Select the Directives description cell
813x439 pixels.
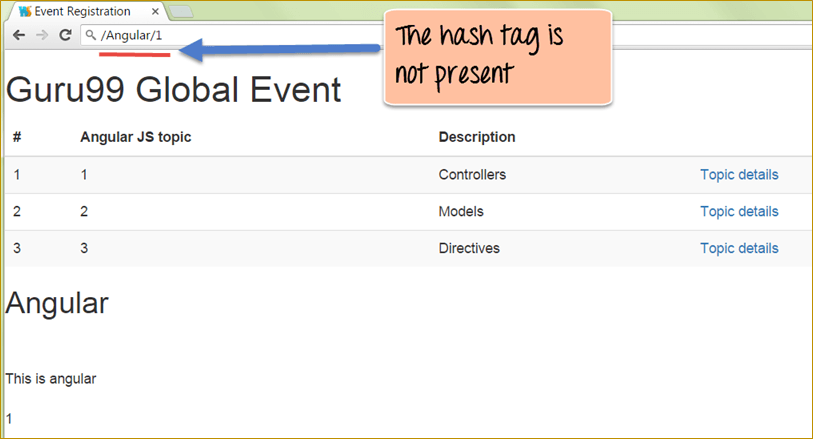469,248
